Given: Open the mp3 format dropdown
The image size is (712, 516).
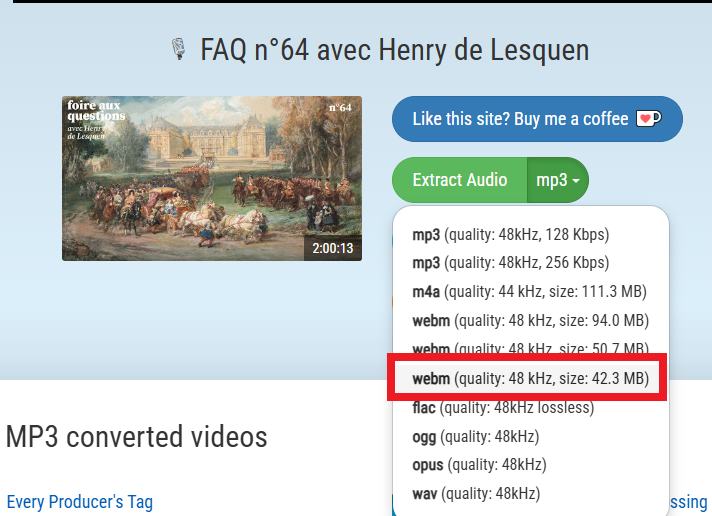Looking at the screenshot, I should tap(558, 180).
